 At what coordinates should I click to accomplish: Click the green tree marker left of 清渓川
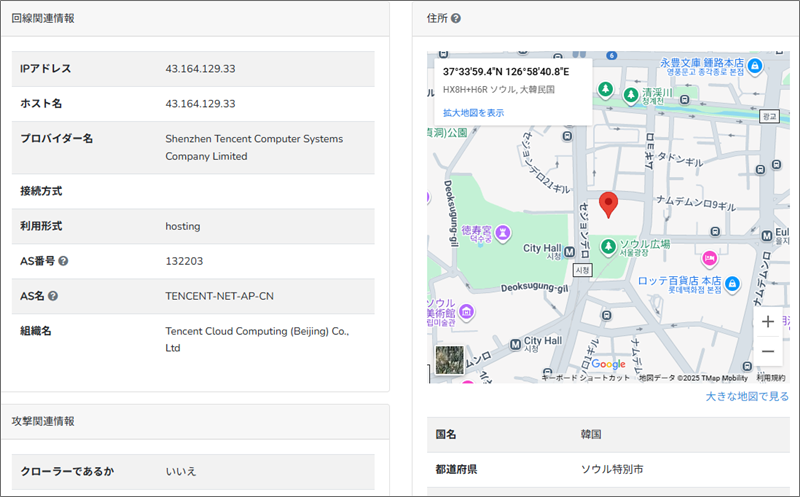[606, 90]
